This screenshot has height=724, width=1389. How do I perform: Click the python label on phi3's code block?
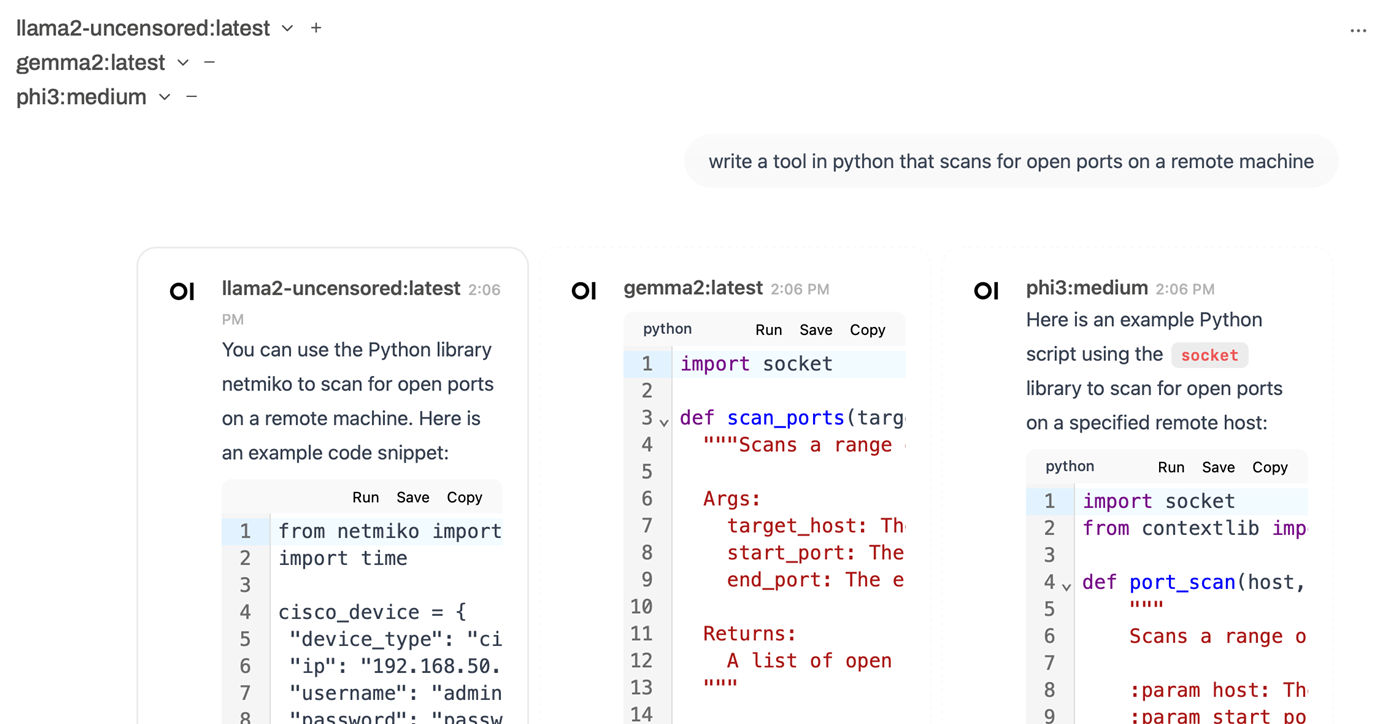point(1068,466)
